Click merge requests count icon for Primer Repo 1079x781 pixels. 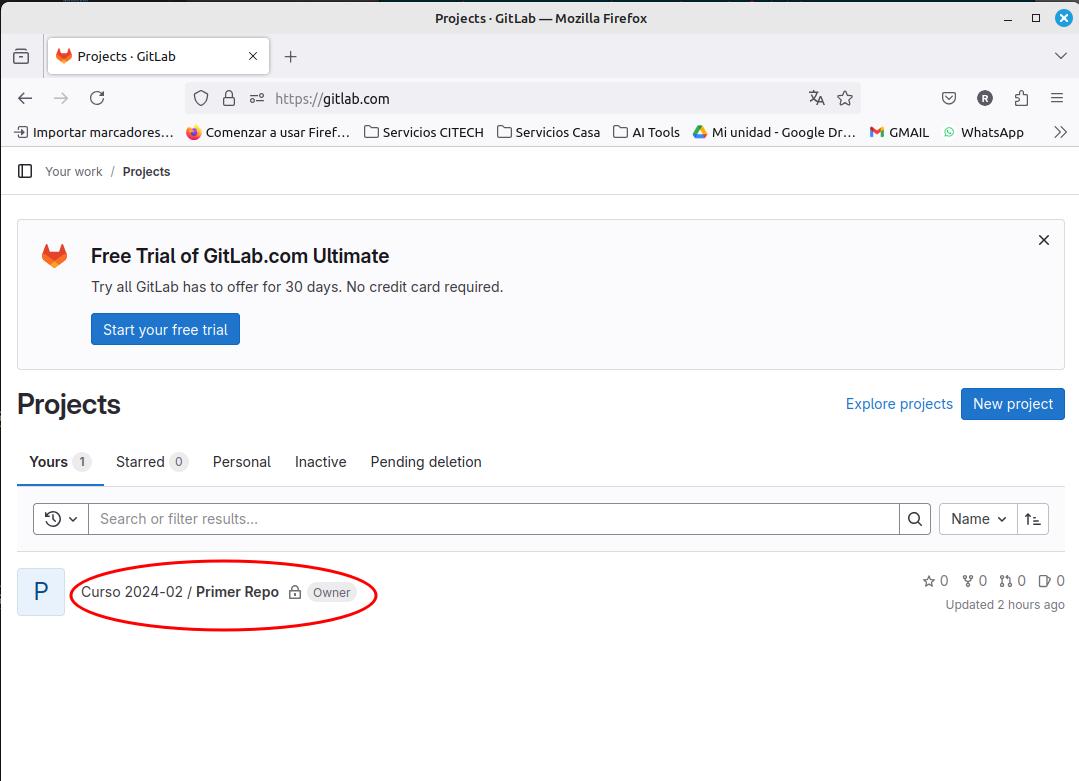pos(1006,581)
